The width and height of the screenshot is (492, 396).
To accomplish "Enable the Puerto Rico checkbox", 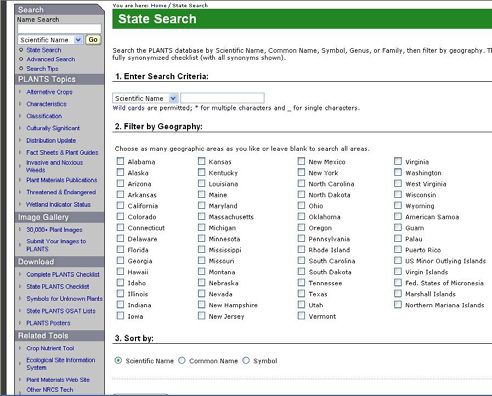I will (x=398, y=249).
